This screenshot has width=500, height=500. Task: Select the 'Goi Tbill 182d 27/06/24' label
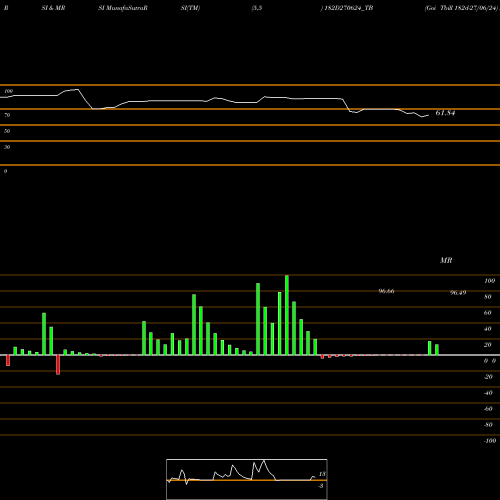(462, 8)
